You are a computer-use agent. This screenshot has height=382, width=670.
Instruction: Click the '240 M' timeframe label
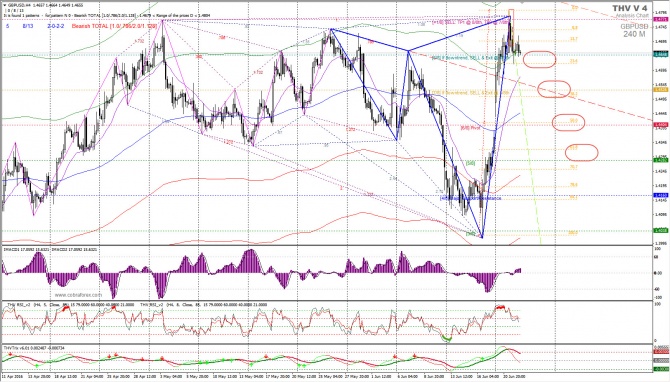(634, 34)
